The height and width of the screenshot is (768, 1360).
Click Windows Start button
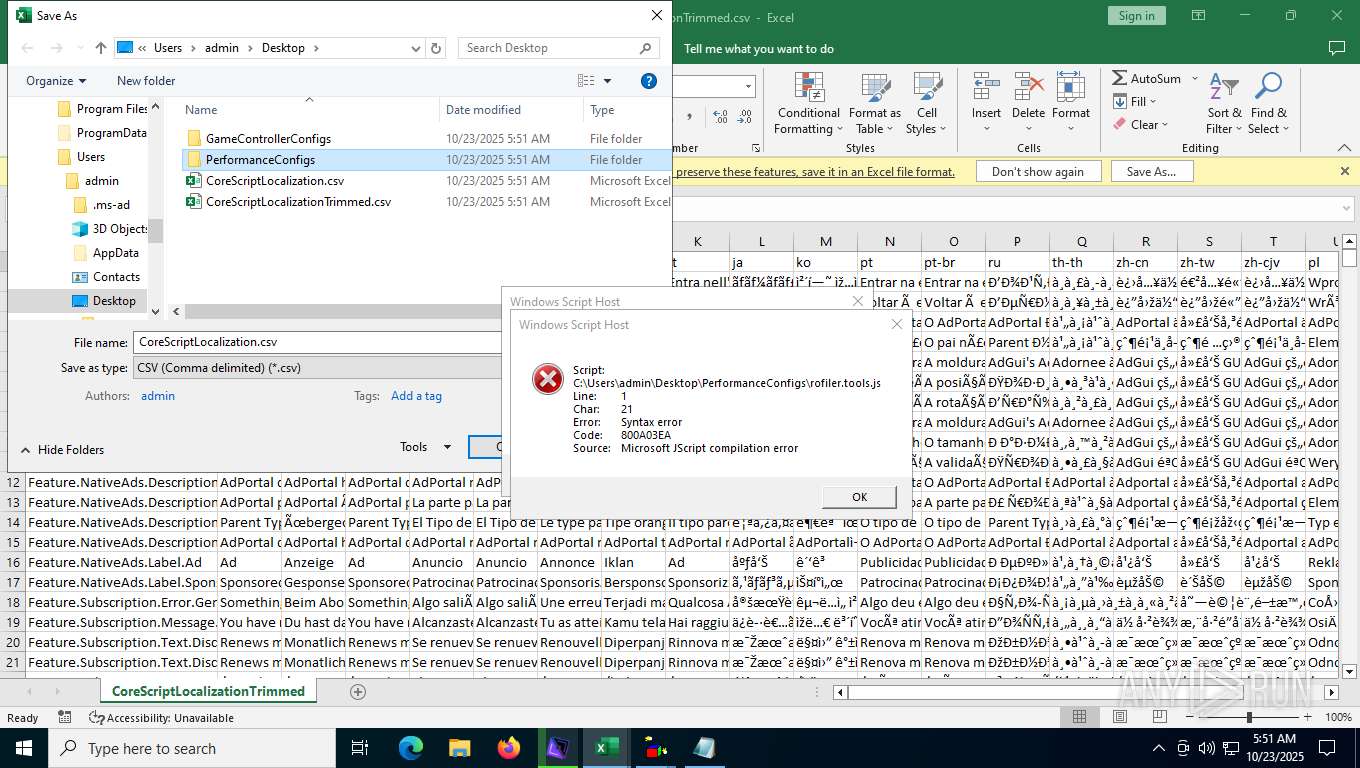coord(24,748)
